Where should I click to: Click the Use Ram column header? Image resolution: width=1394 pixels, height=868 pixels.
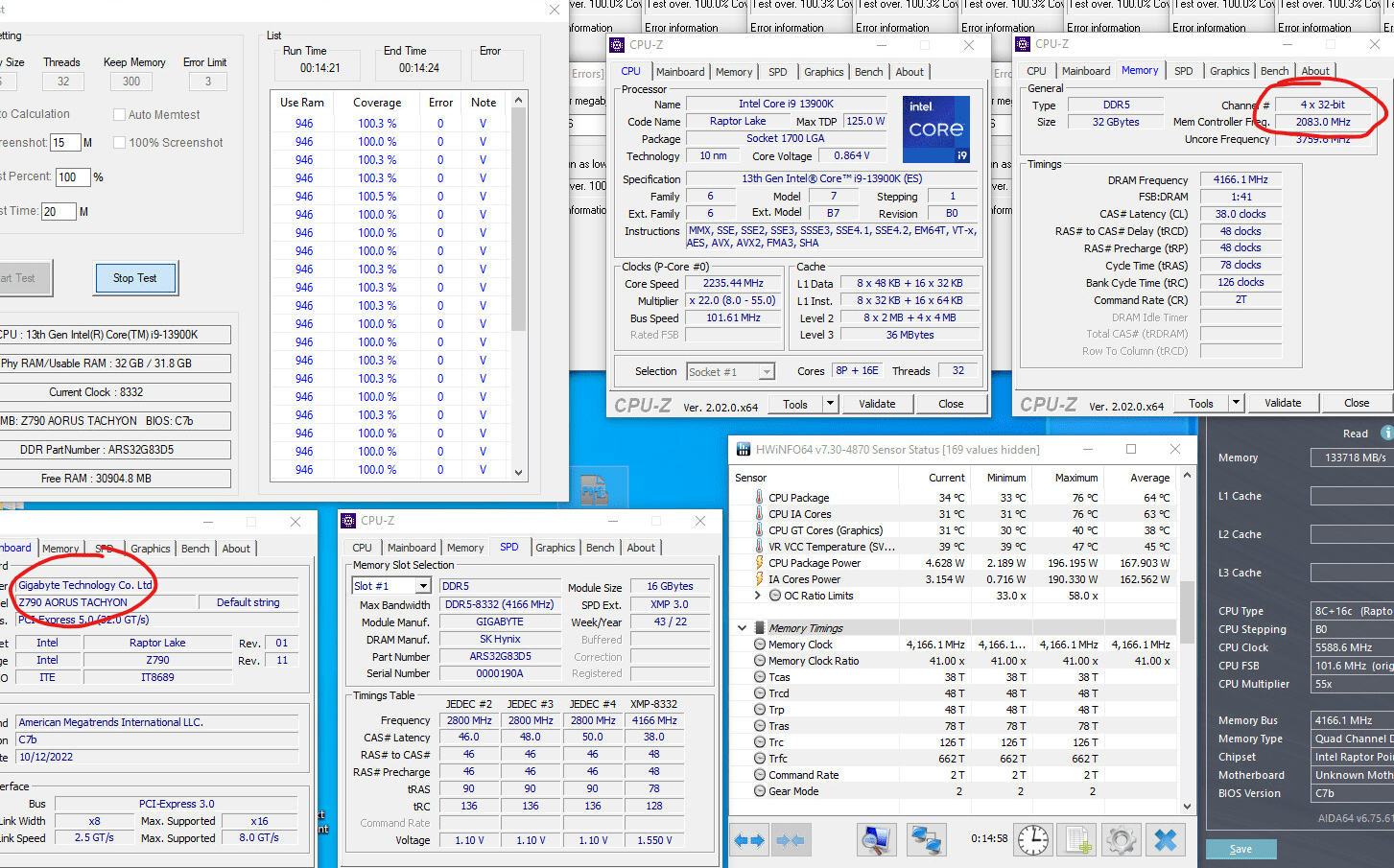pyautogui.click(x=302, y=103)
